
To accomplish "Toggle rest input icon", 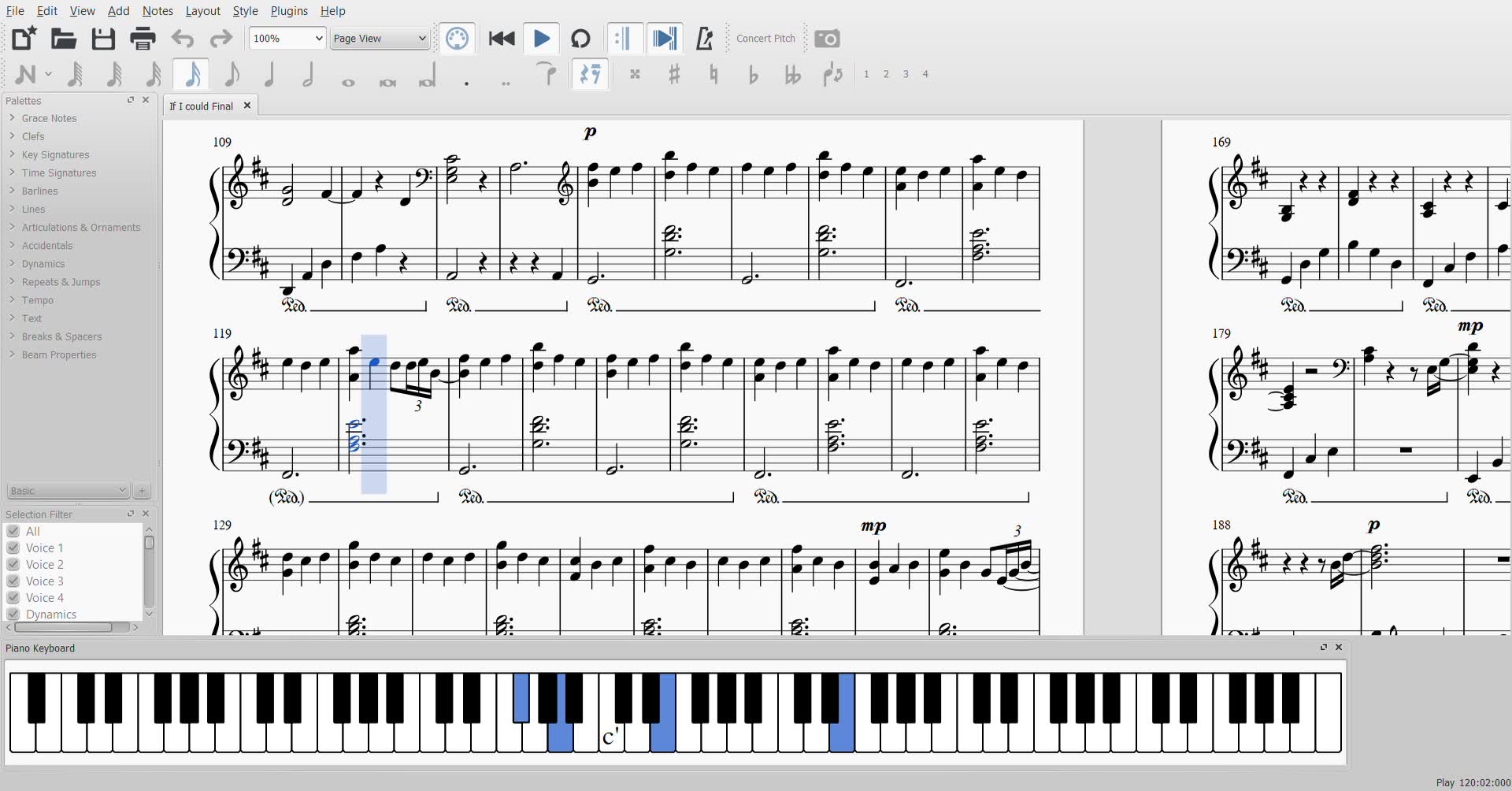I will [590, 74].
